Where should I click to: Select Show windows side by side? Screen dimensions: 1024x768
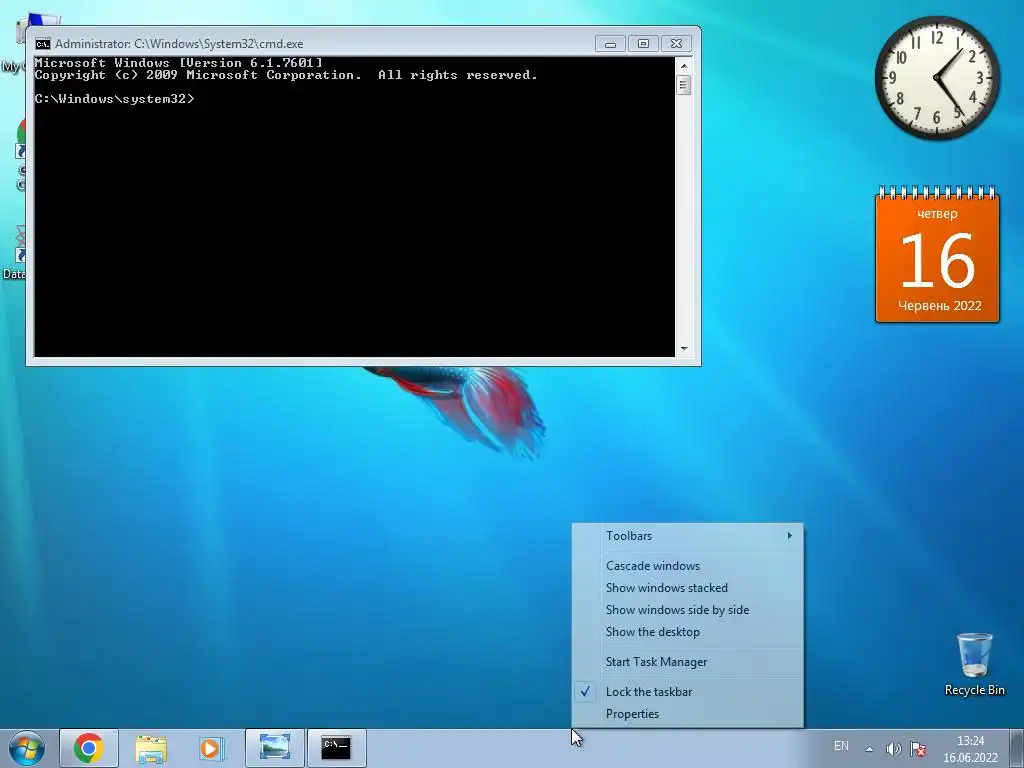click(x=688, y=610)
